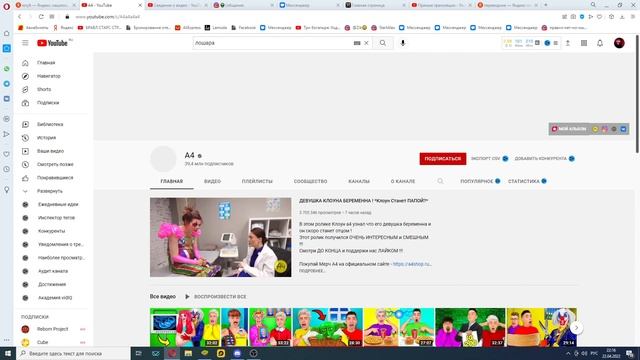The width and height of the screenshot is (640, 360).
Task: Open the Яндекс bookmark
Action: pos(63,28)
